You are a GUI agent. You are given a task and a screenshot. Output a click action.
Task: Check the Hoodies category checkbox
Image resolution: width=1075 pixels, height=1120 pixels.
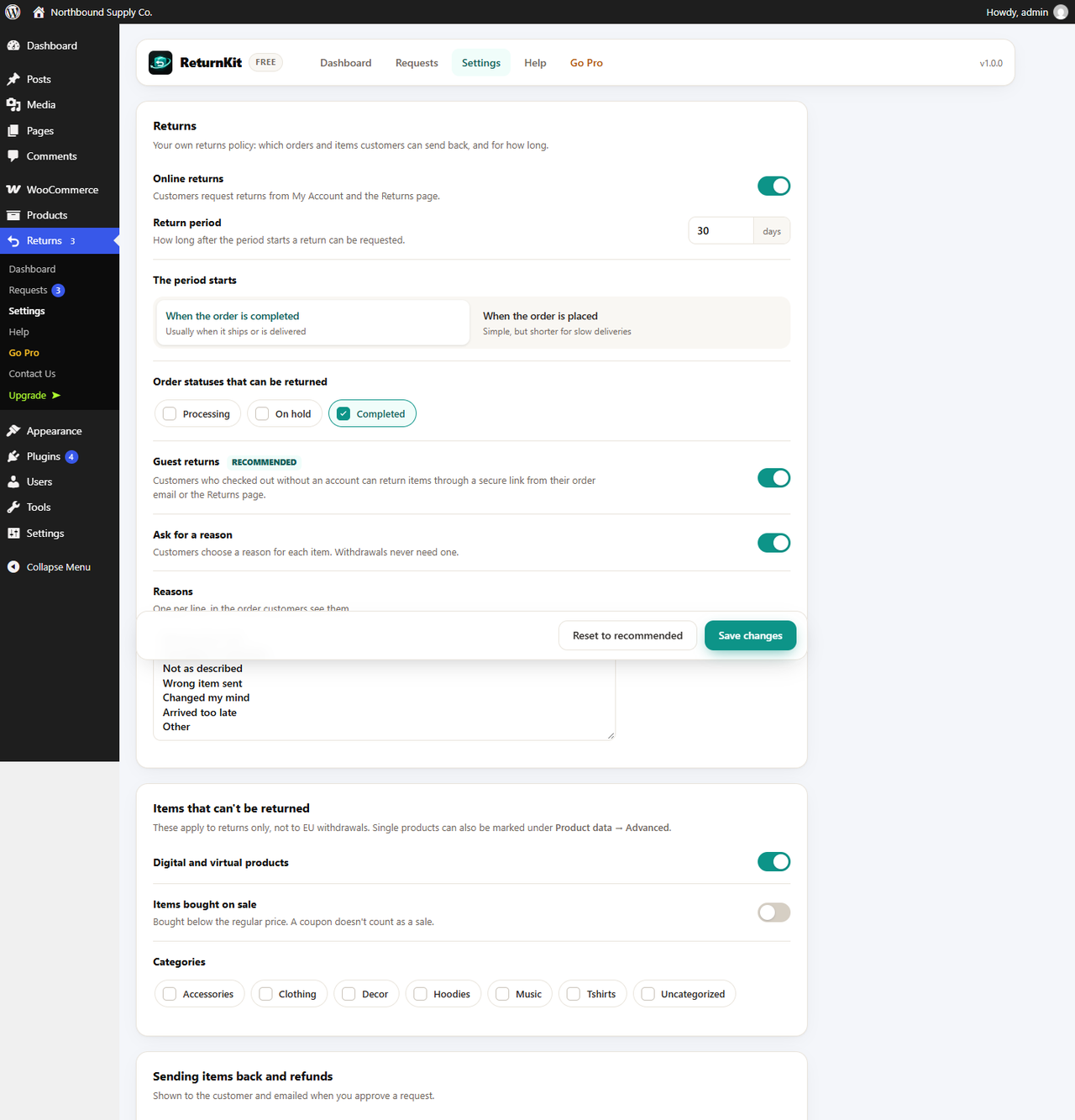pyautogui.click(x=421, y=994)
